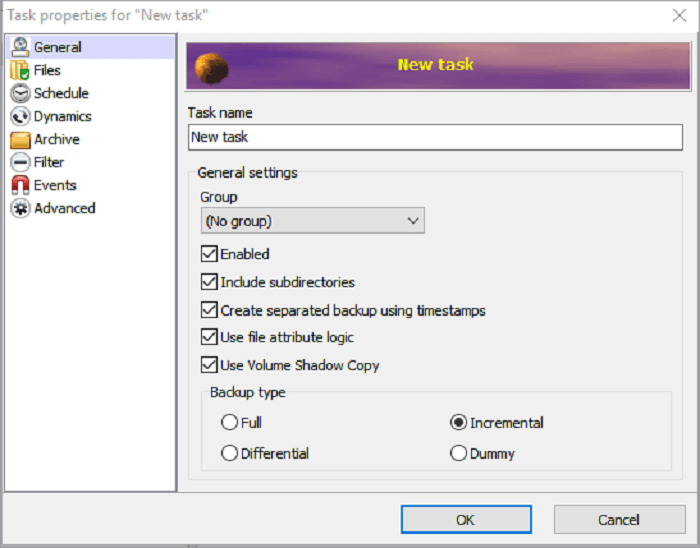The width and height of the screenshot is (700, 548).
Task: Click the Cancel button
Action: (x=618, y=520)
